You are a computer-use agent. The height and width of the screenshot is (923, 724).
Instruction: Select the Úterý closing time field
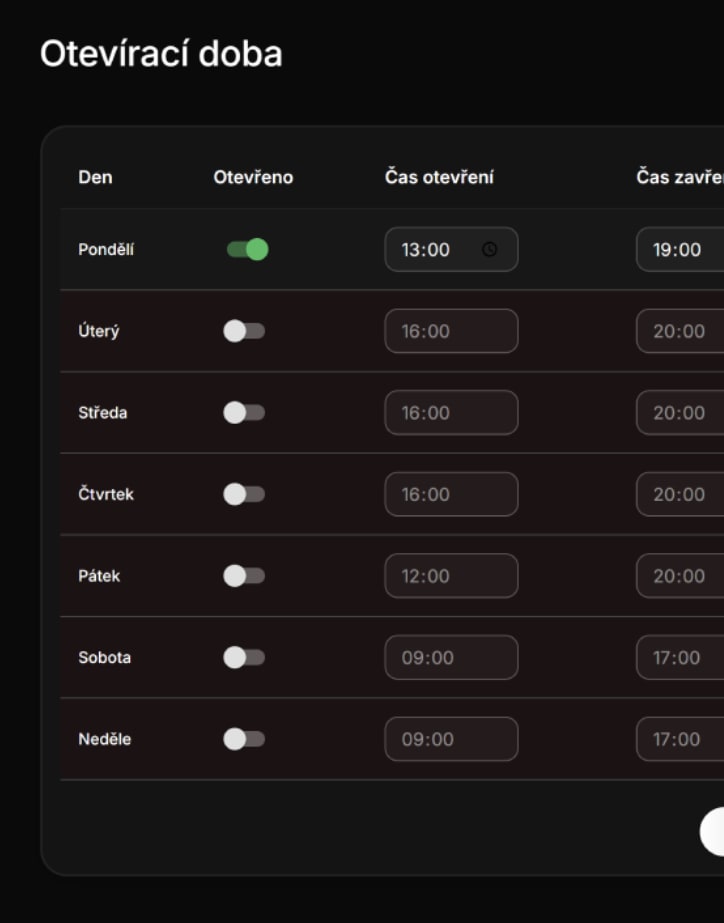[682, 331]
